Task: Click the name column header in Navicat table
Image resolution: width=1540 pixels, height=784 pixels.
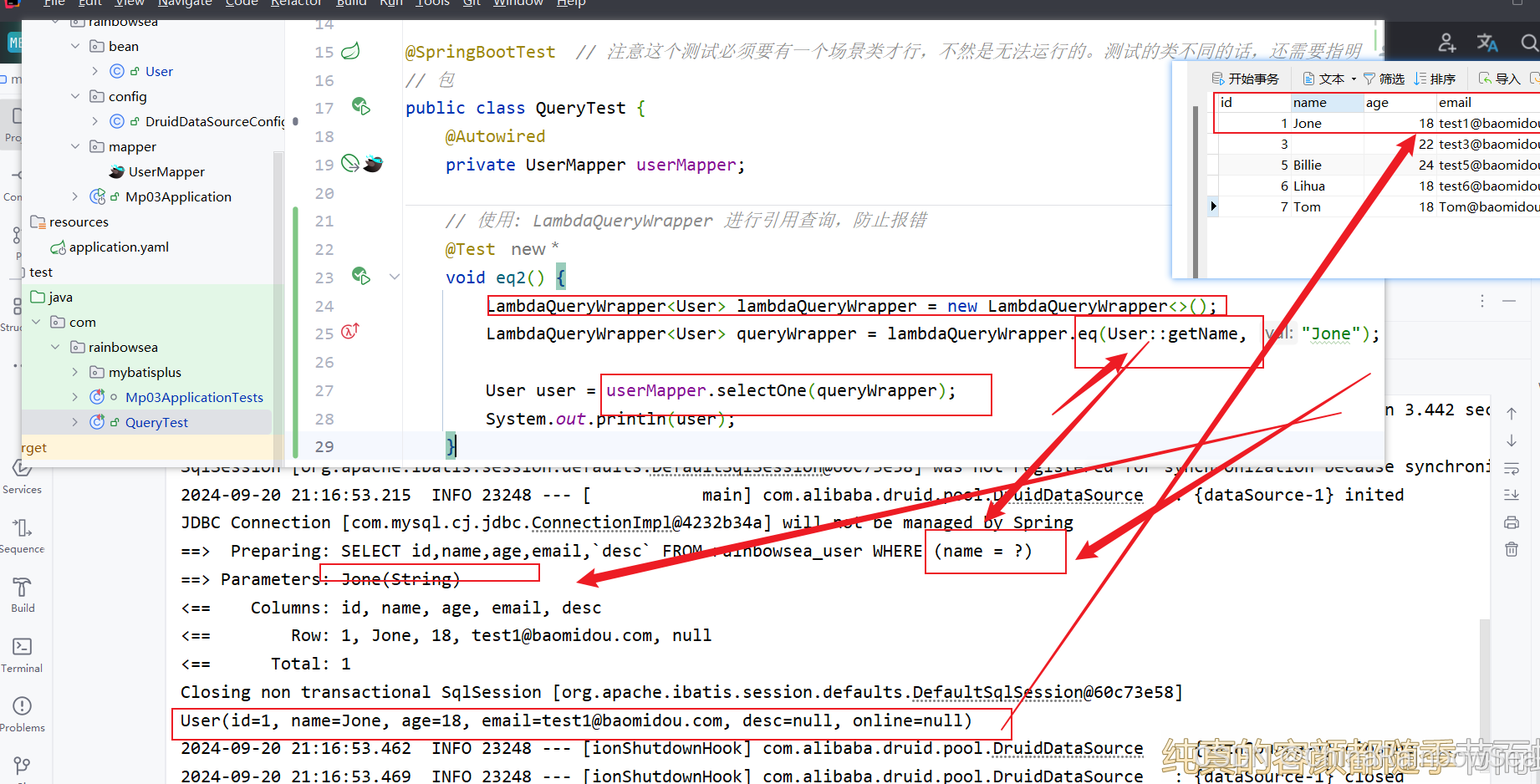Action: (1327, 102)
